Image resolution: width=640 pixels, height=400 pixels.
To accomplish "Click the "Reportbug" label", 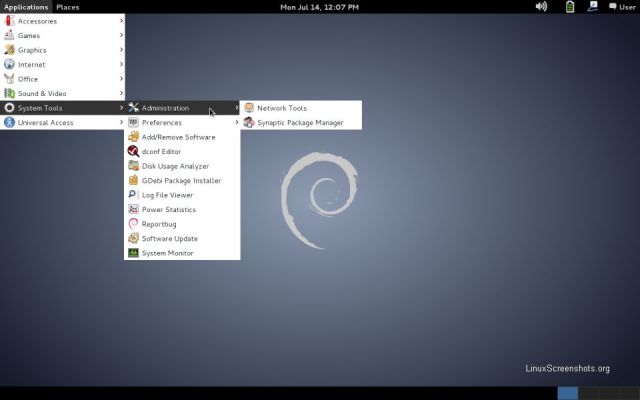I will point(159,224).
